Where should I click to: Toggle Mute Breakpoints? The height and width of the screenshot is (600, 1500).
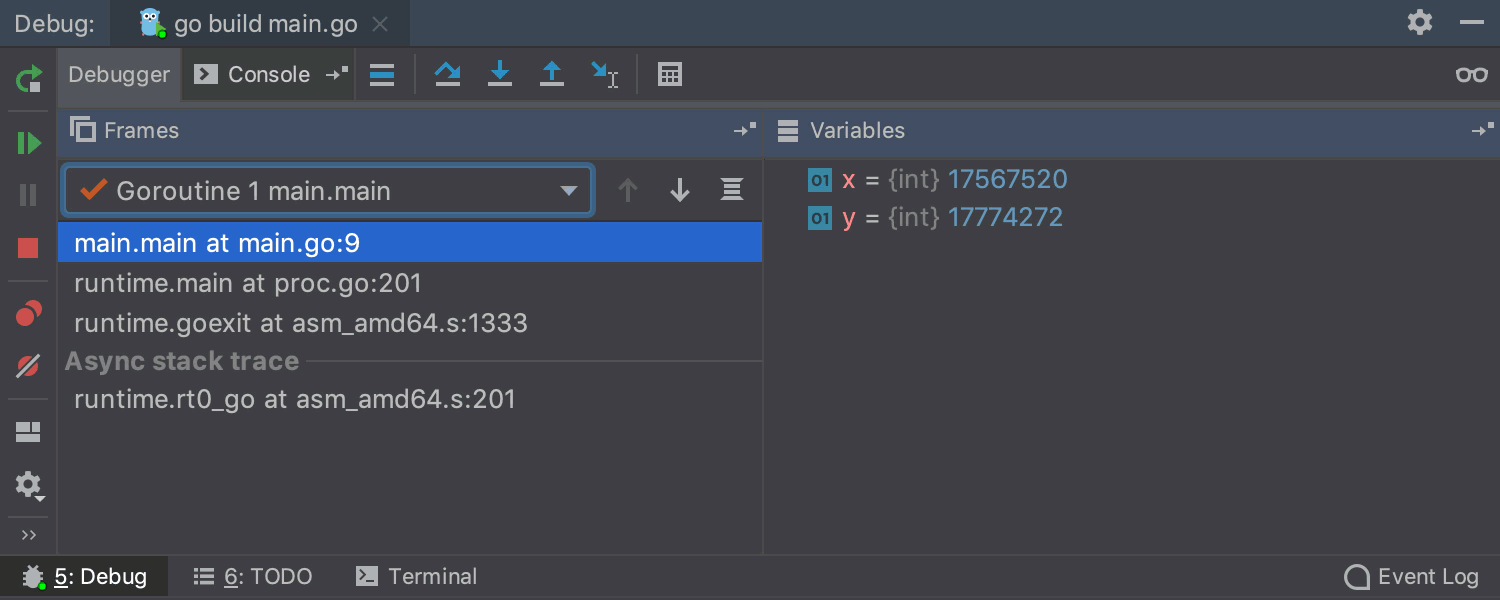coord(29,367)
